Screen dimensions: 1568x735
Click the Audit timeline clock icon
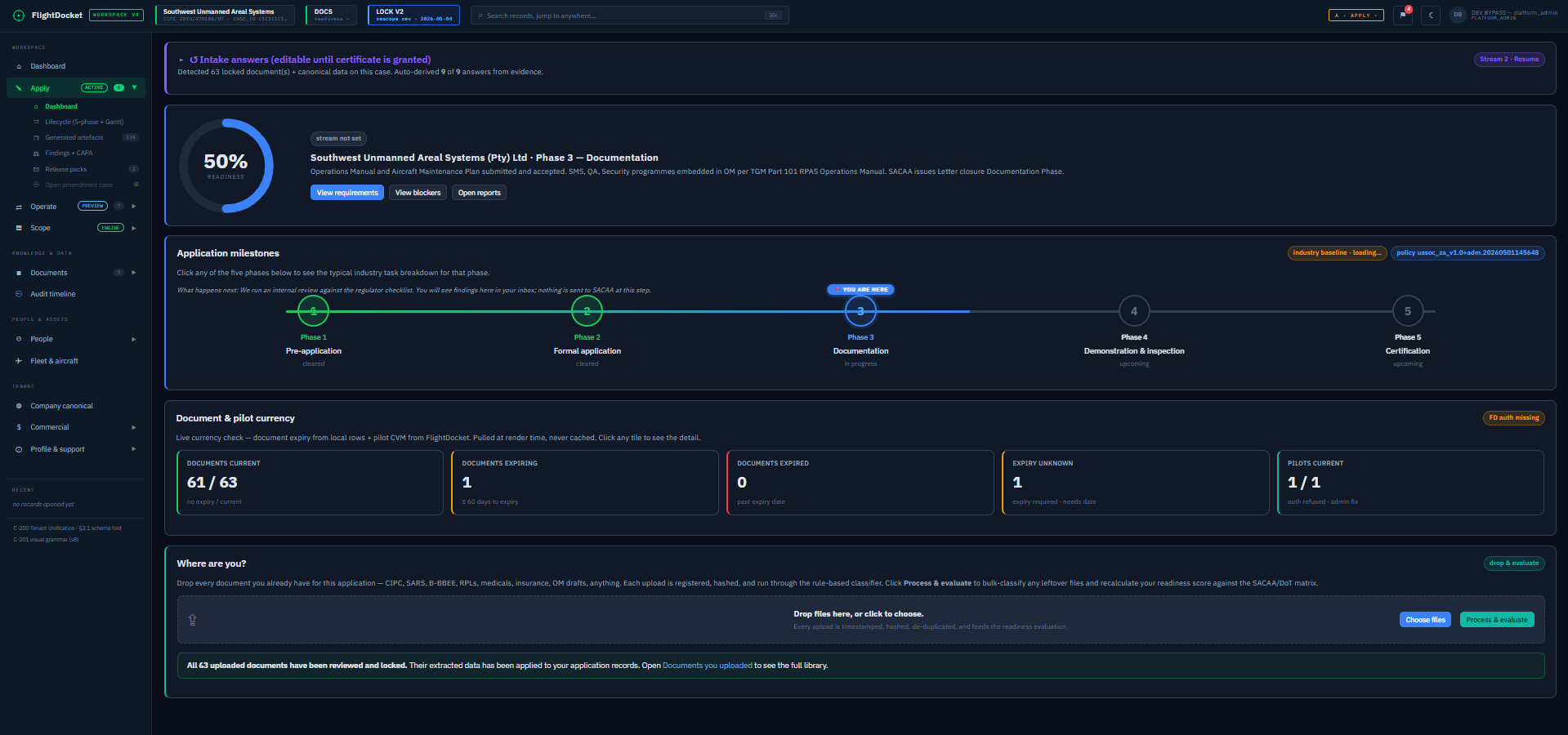[x=19, y=294]
